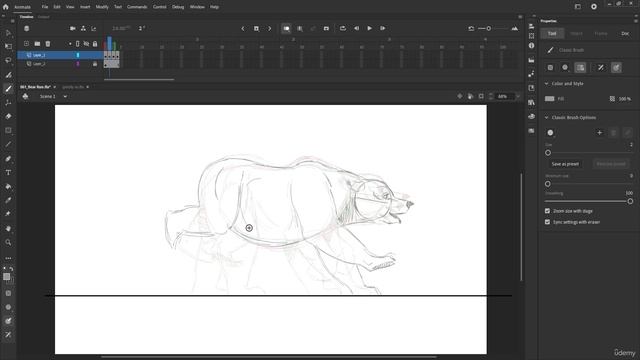The height and width of the screenshot is (360, 640).
Task: Select the Classic Brush tool in toolbar
Action: 8,89
